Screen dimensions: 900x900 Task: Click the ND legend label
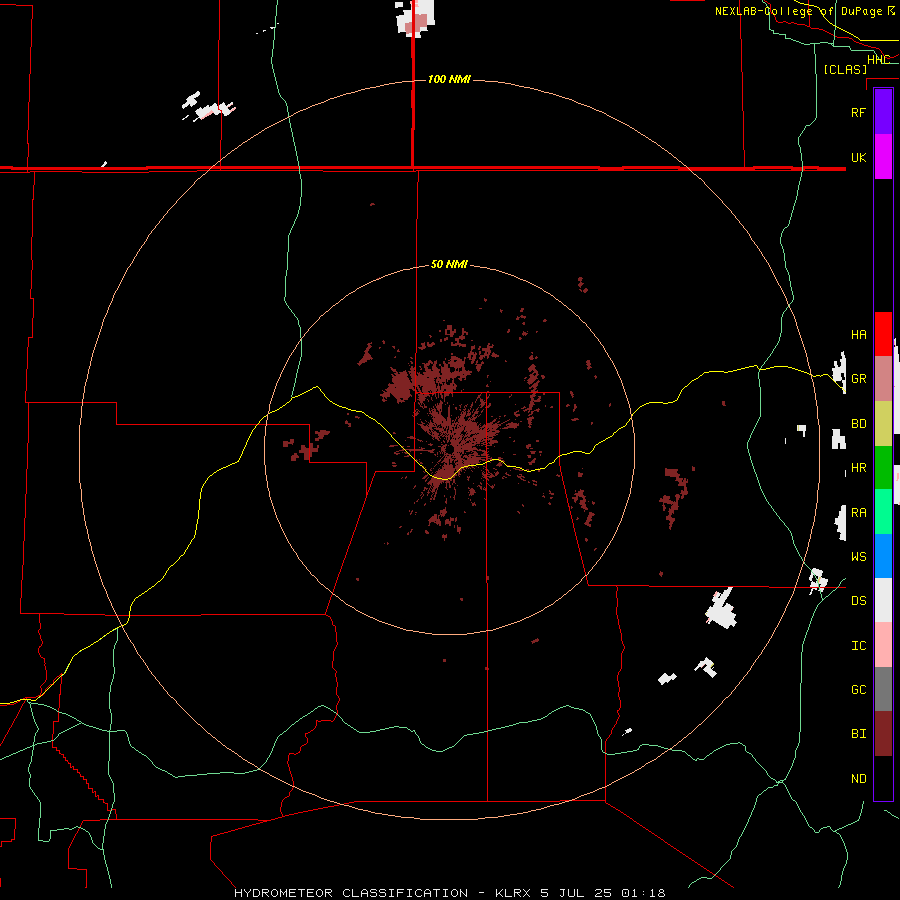(858, 779)
